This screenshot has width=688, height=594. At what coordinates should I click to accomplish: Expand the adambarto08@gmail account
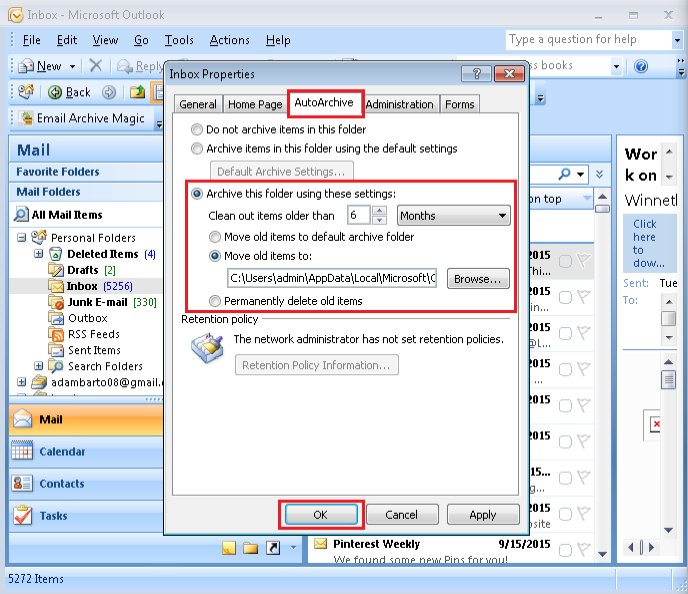[21, 382]
